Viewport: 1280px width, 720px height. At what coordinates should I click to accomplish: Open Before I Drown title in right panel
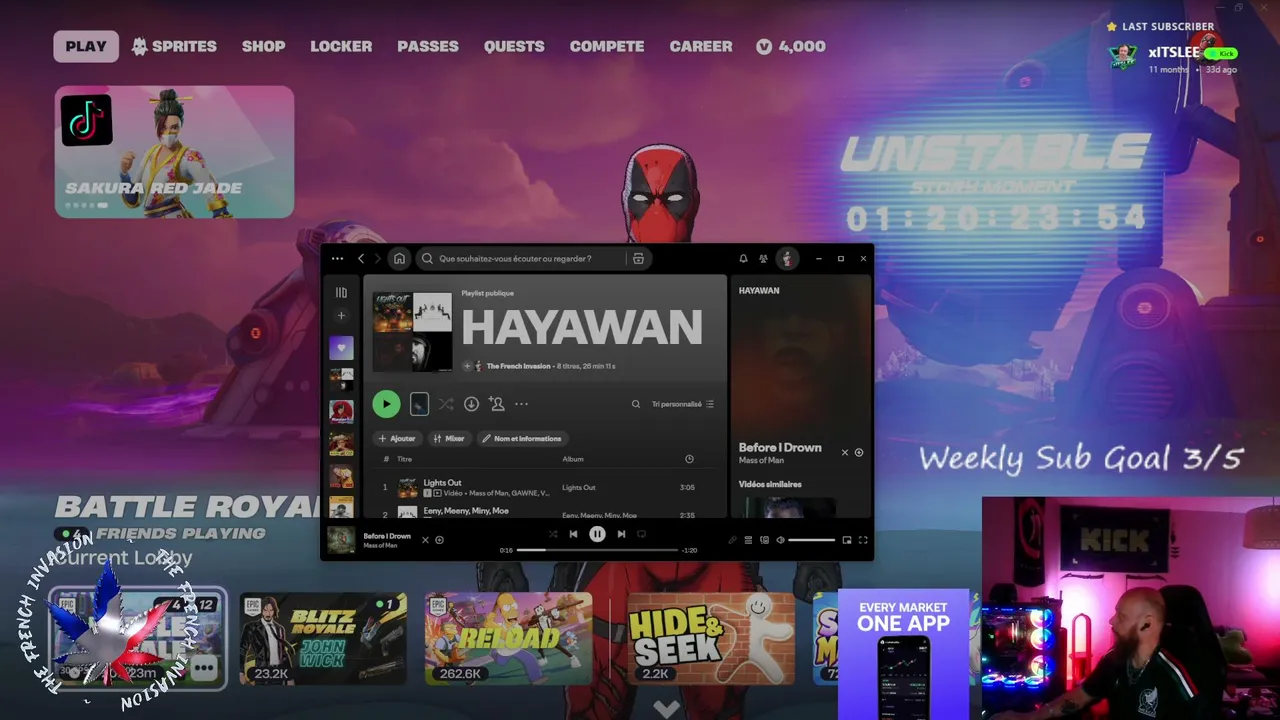(x=780, y=447)
